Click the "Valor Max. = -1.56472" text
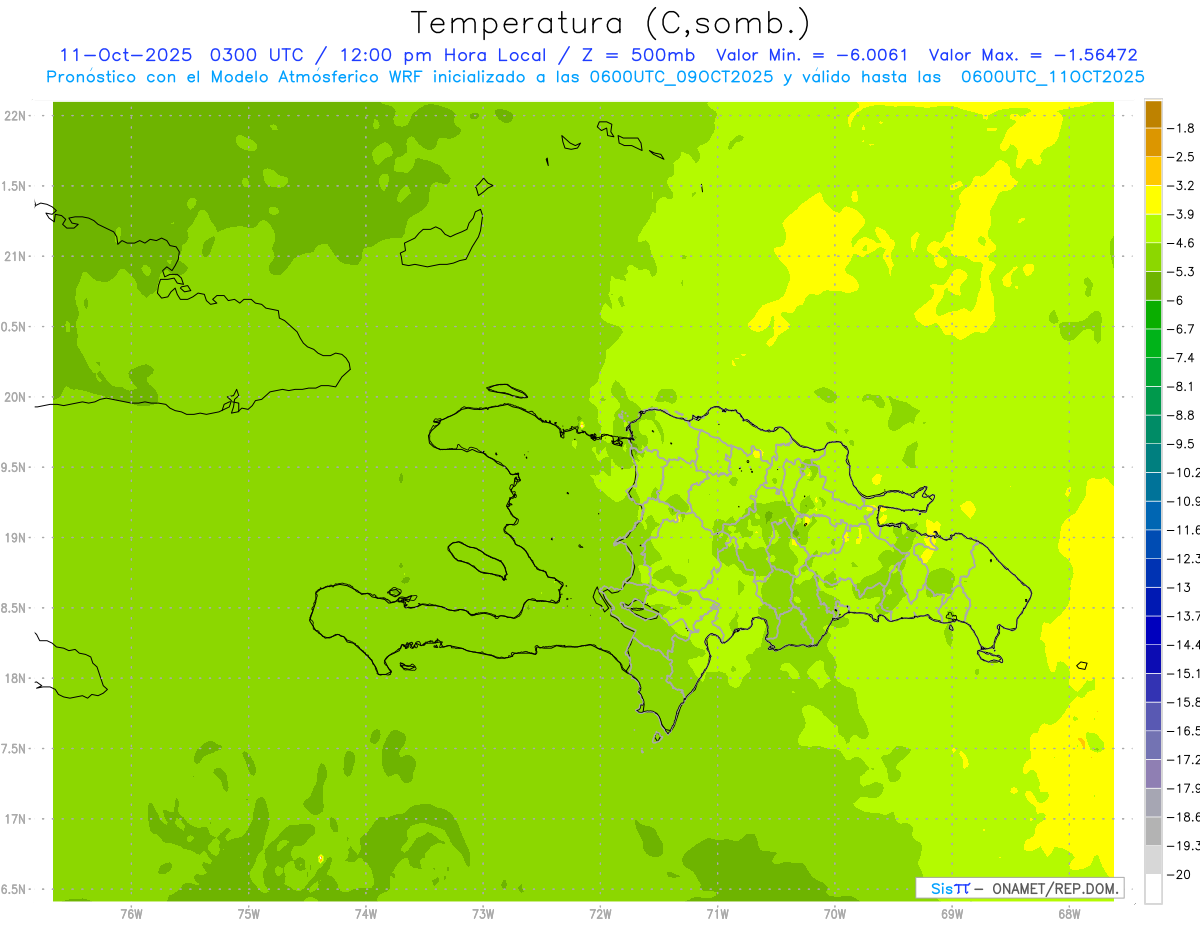This screenshot has width=1200, height=927. point(1034,55)
